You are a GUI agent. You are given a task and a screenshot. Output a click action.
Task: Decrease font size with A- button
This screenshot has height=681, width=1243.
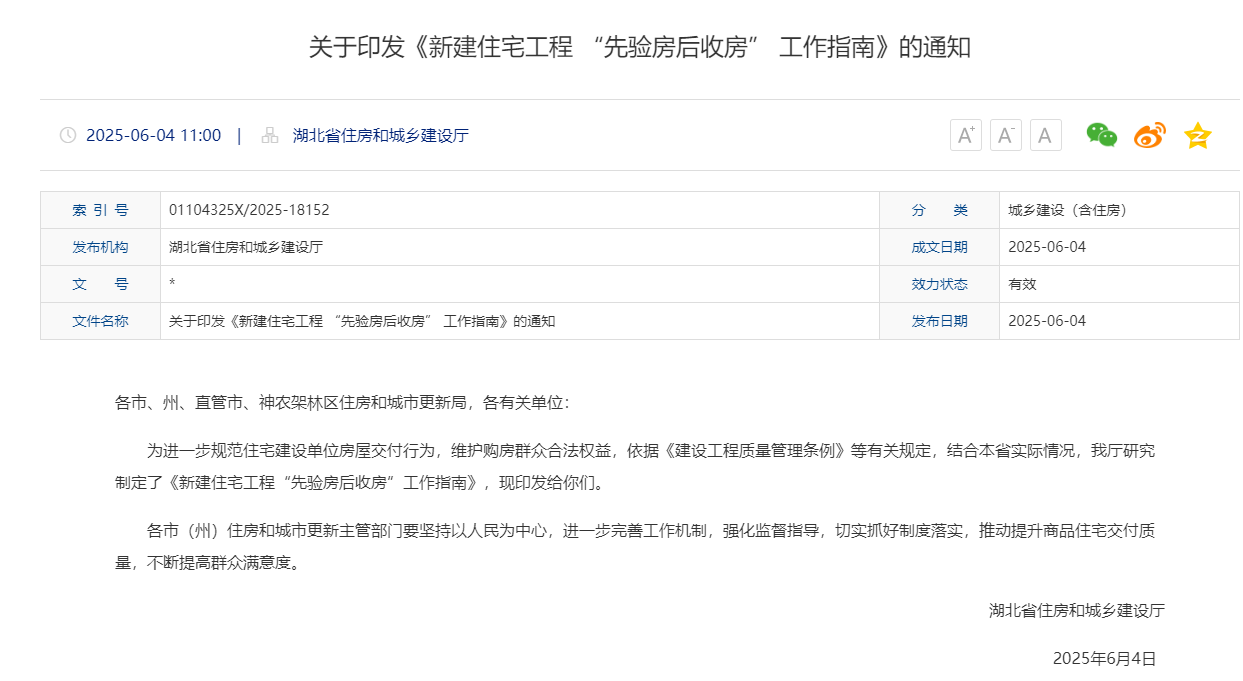[x=1005, y=135]
